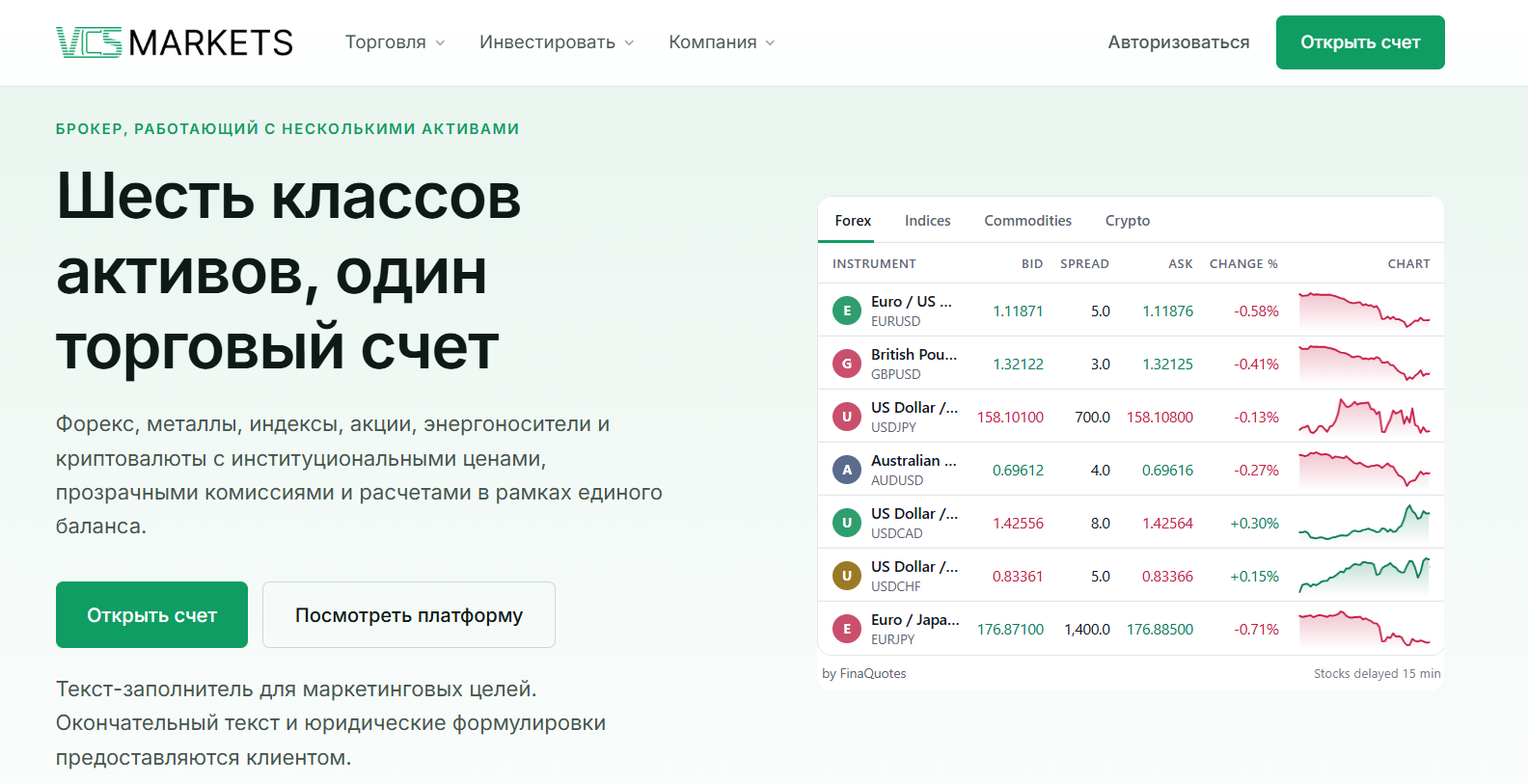
Task: Open the AUDUSD sparkline chart
Action: pyautogui.click(x=1364, y=470)
